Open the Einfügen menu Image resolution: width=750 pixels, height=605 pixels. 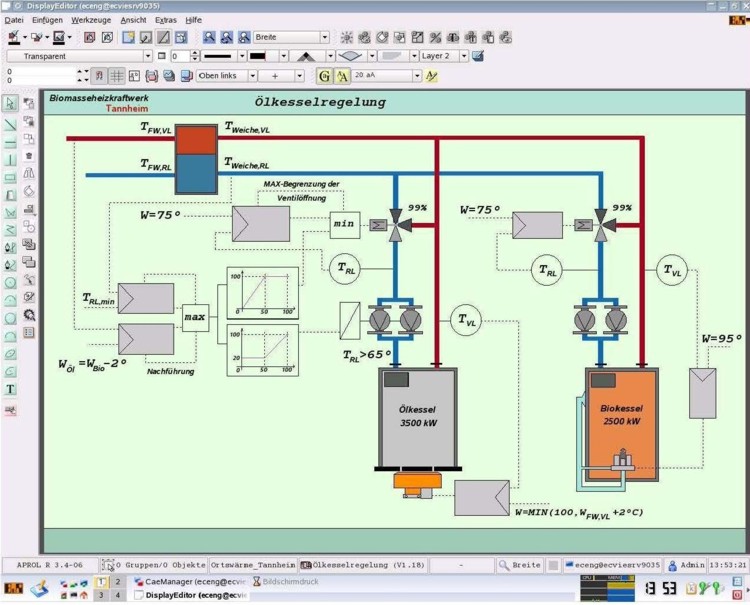(x=47, y=20)
